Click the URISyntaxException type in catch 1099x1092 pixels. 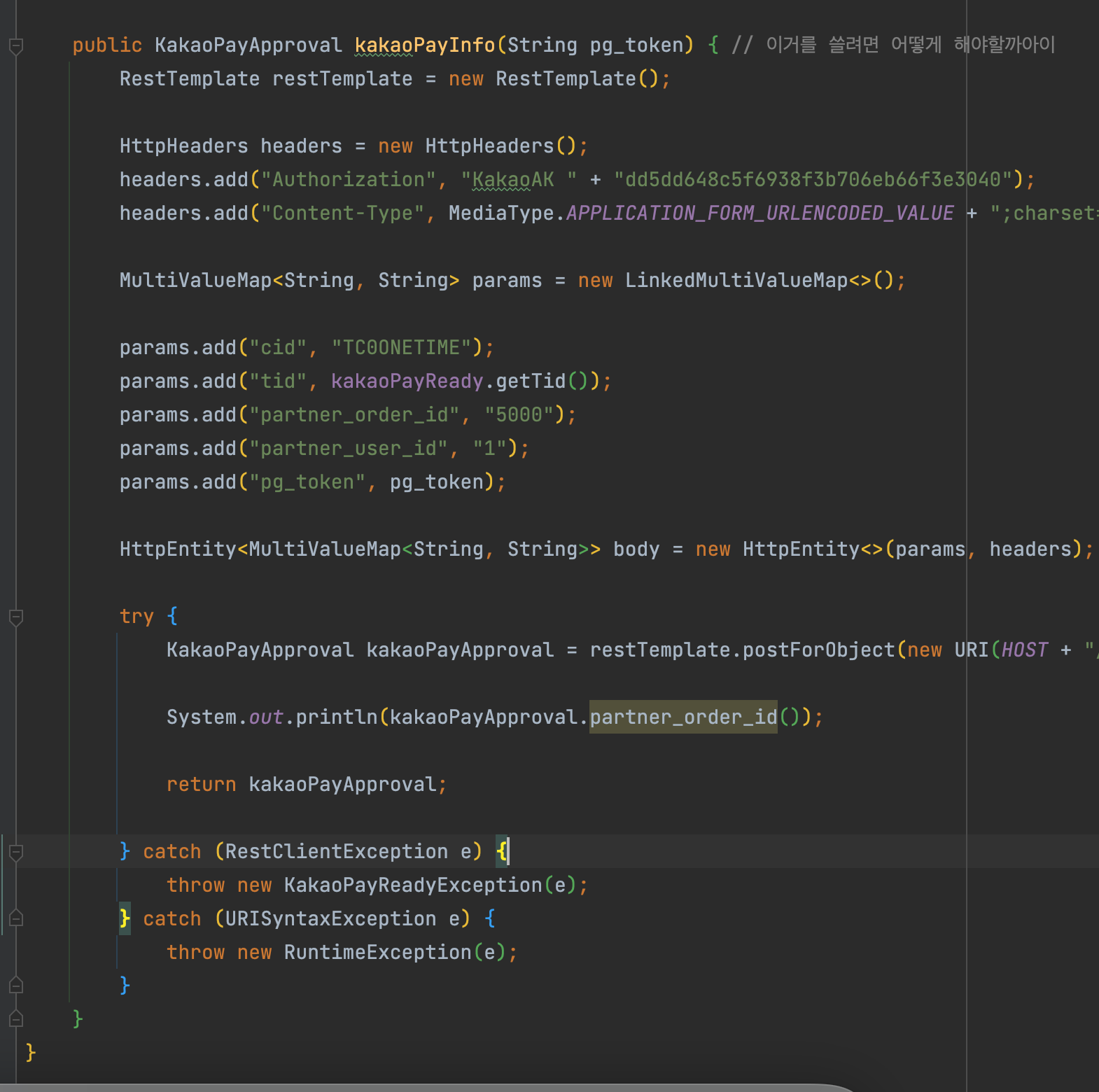[330, 918]
